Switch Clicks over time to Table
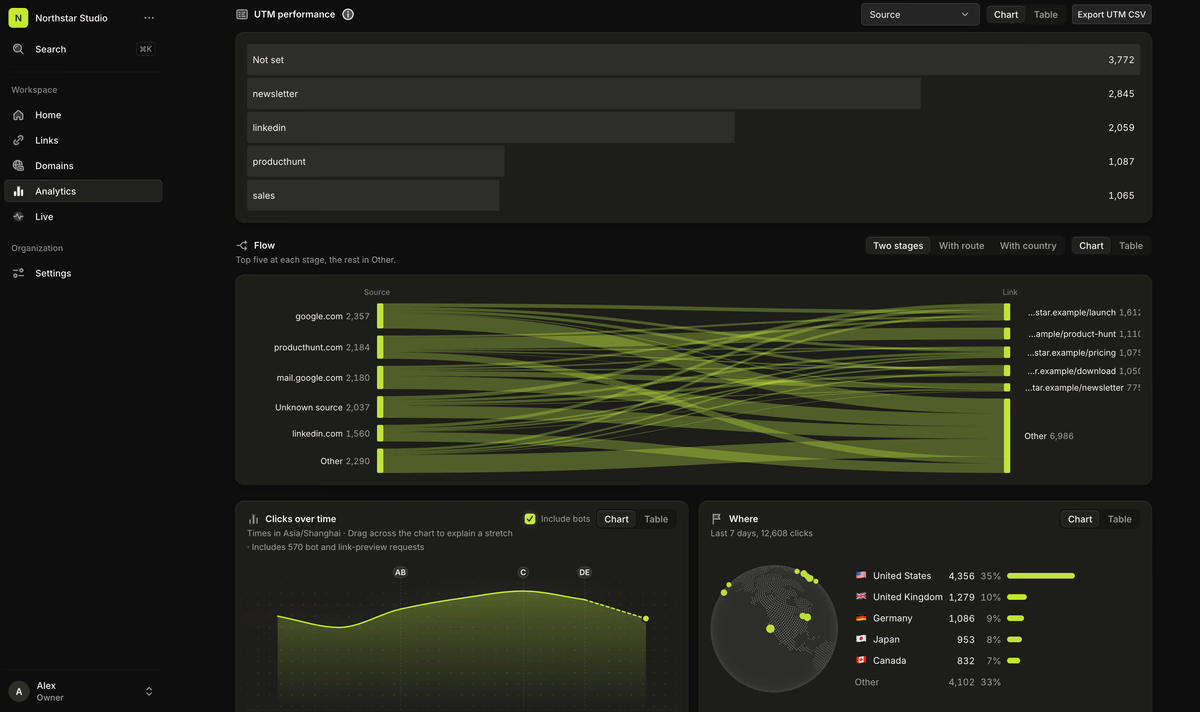The height and width of the screenshot is (712, 1200). pos(656,519)
